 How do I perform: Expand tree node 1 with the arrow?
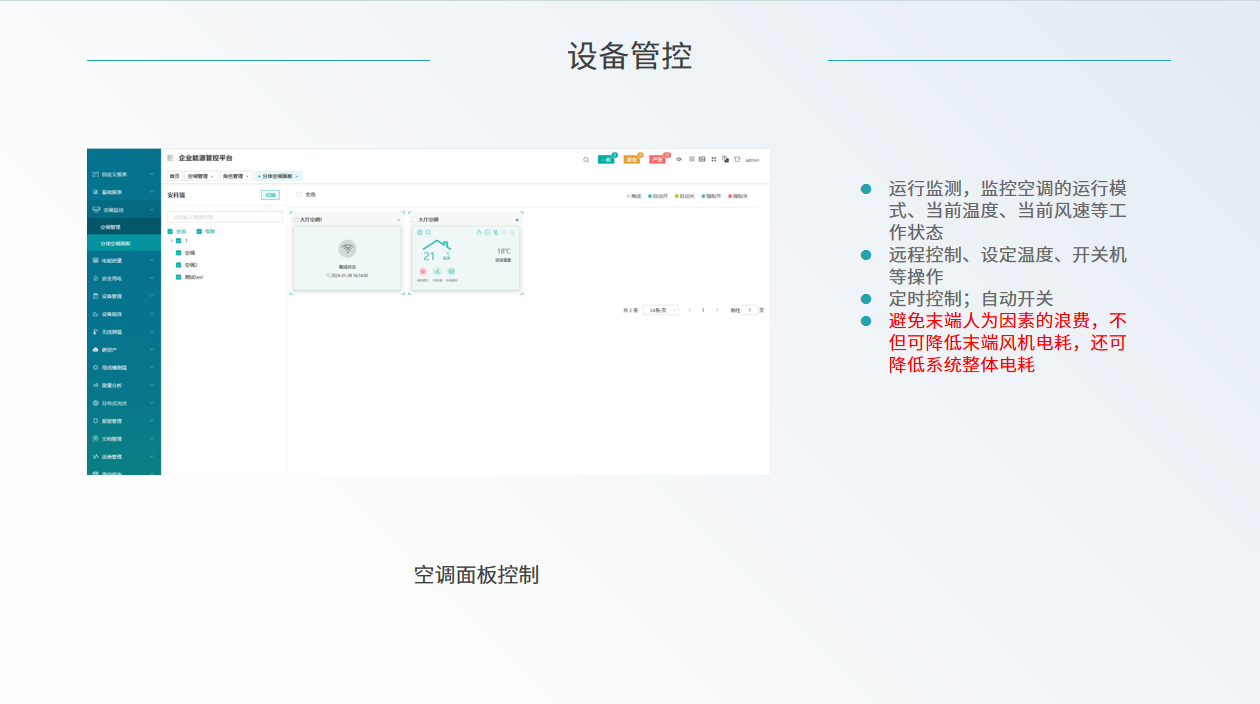pyautogui.click(x=170, y=241)
